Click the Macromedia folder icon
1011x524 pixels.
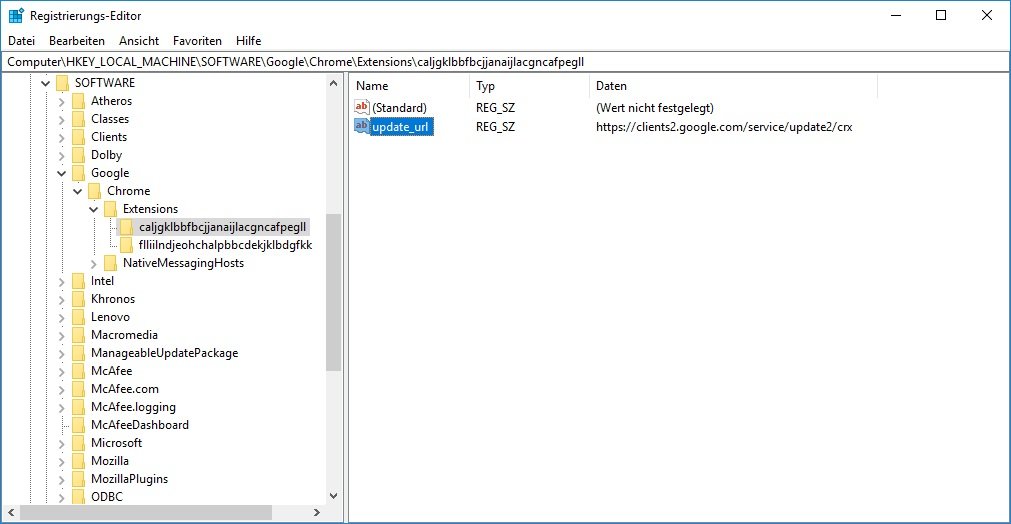pyautogui.click(x=79, y=335)
